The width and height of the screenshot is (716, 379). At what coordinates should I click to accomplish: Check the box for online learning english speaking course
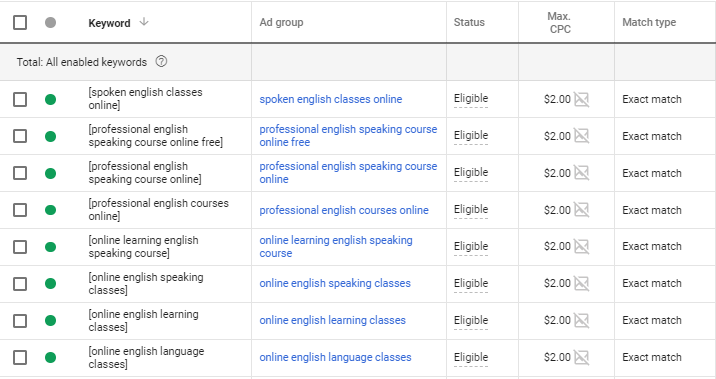(20, 247)
